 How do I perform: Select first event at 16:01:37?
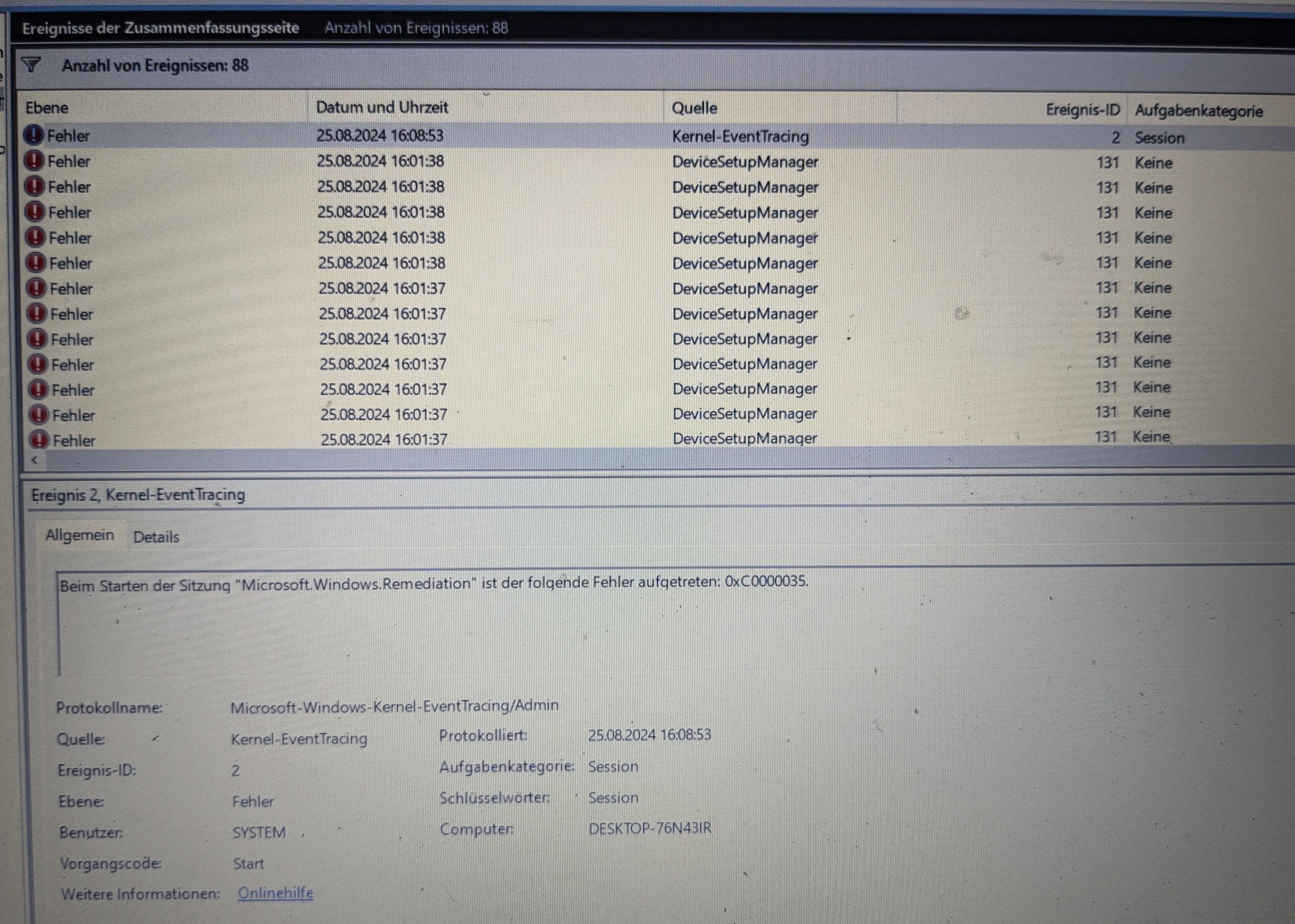point(382,289)
